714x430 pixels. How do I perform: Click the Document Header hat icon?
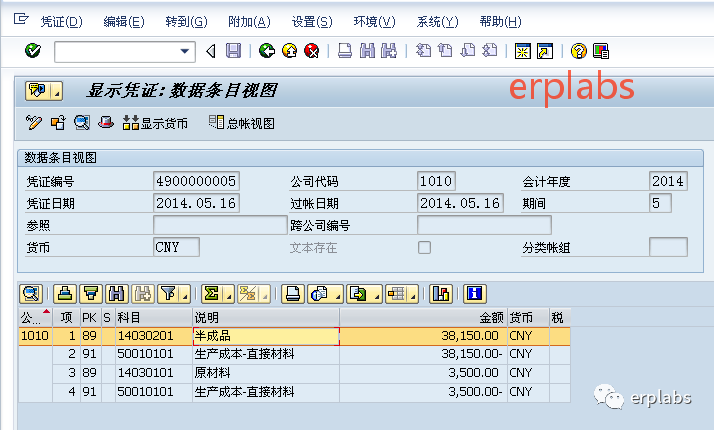(106, 123)
